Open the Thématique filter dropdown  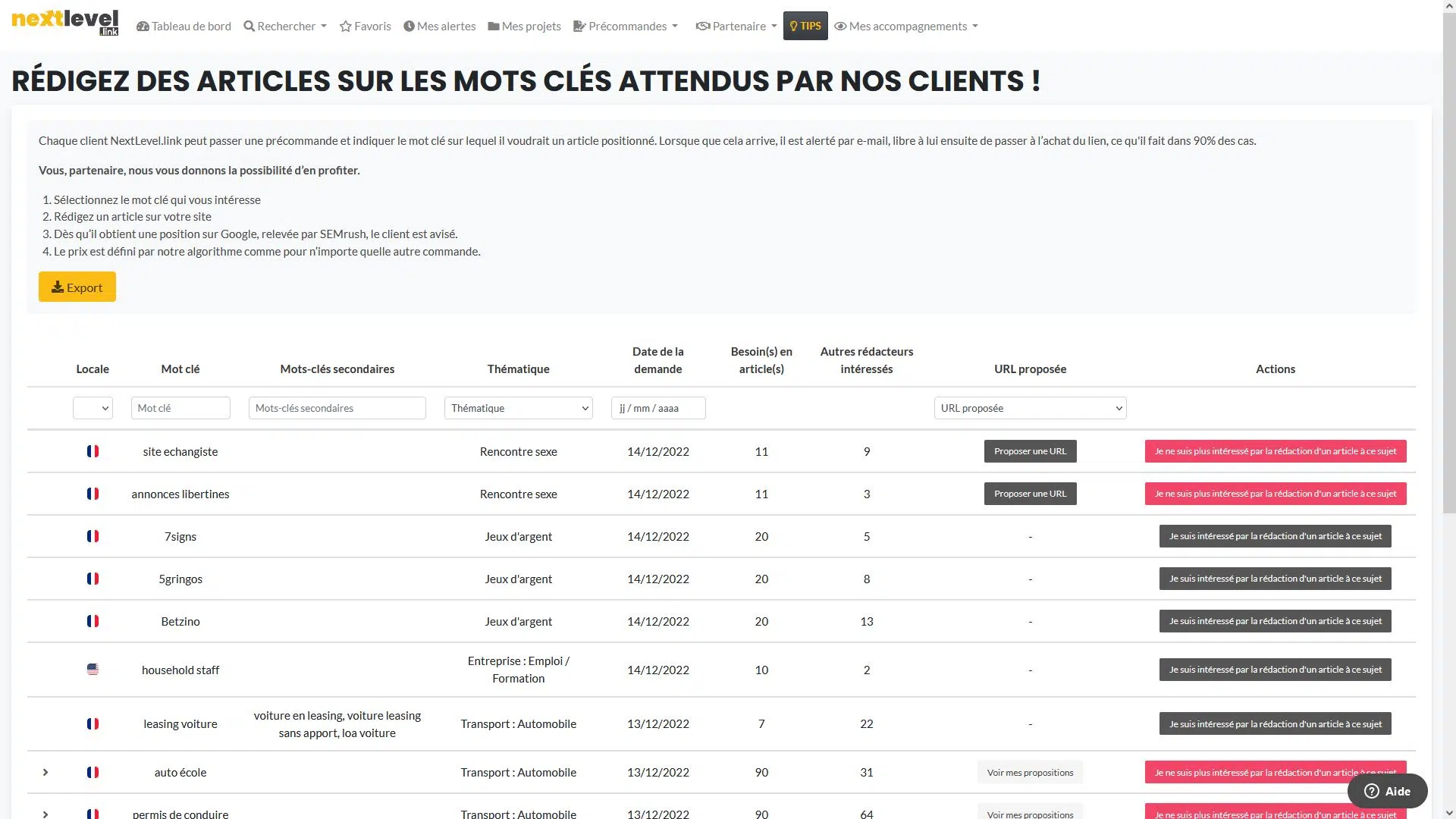tap(519, 408)
